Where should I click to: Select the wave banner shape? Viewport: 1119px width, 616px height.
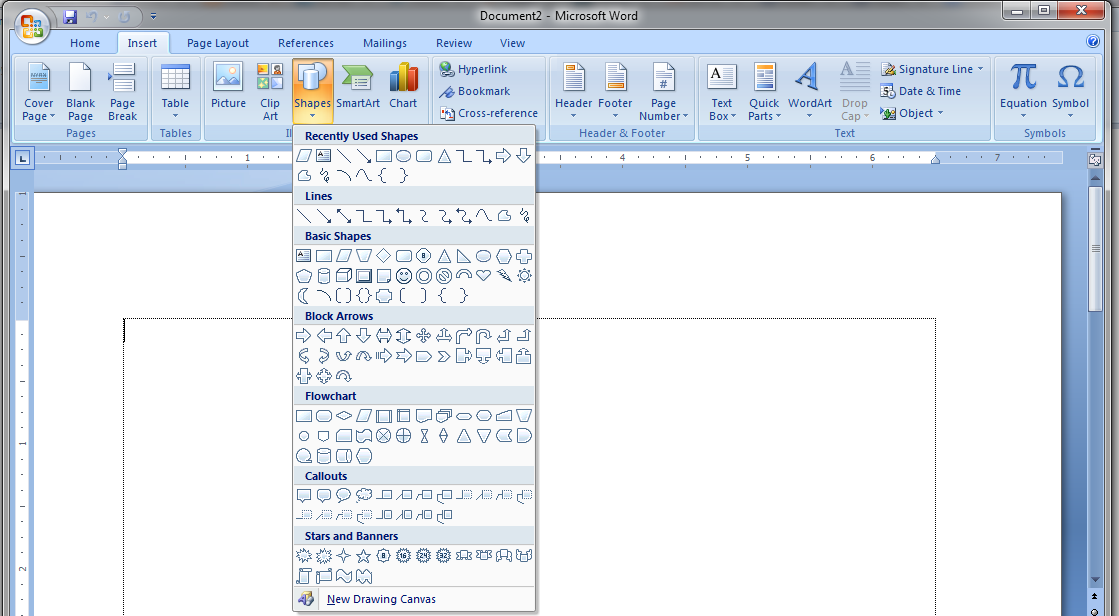coord(344,575)
